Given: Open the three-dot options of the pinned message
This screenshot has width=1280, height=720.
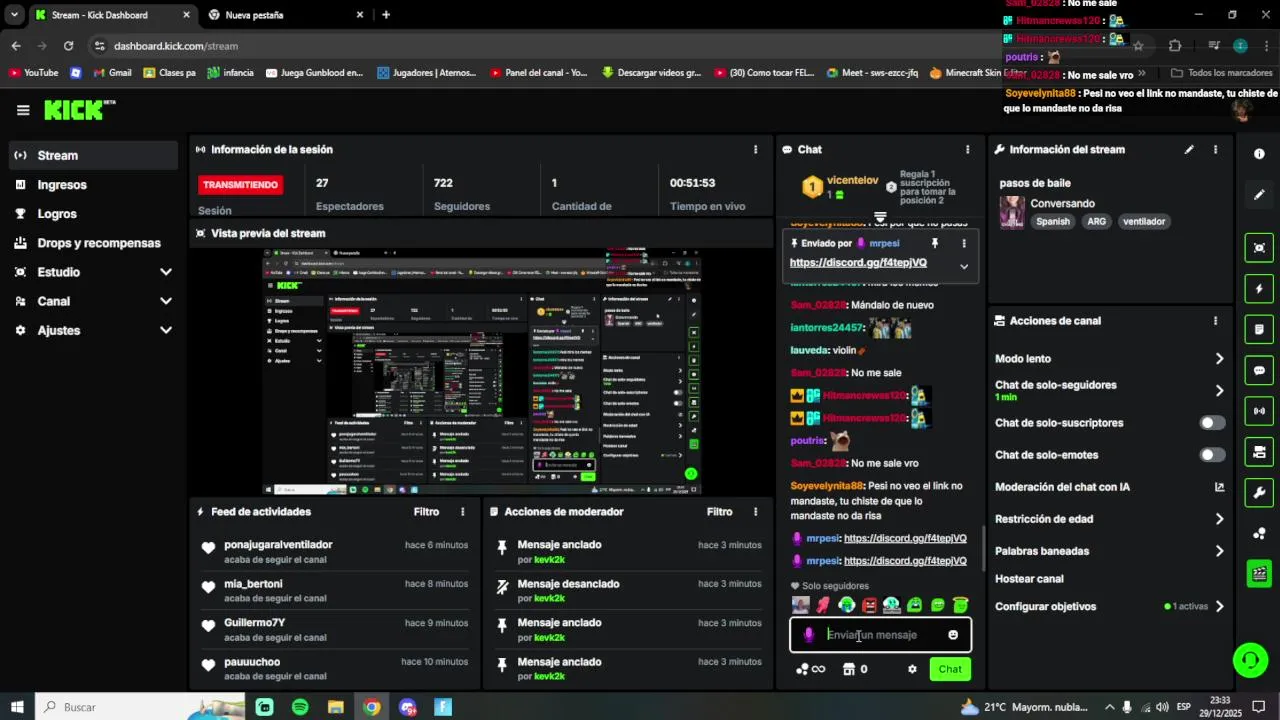Looking at the screenshot, I should tap(964, 243).
